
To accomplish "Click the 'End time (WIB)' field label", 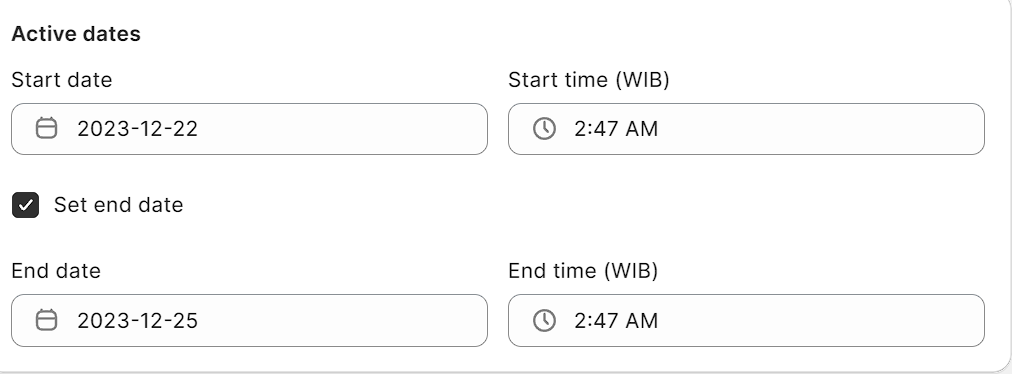I will click(583, 271).
